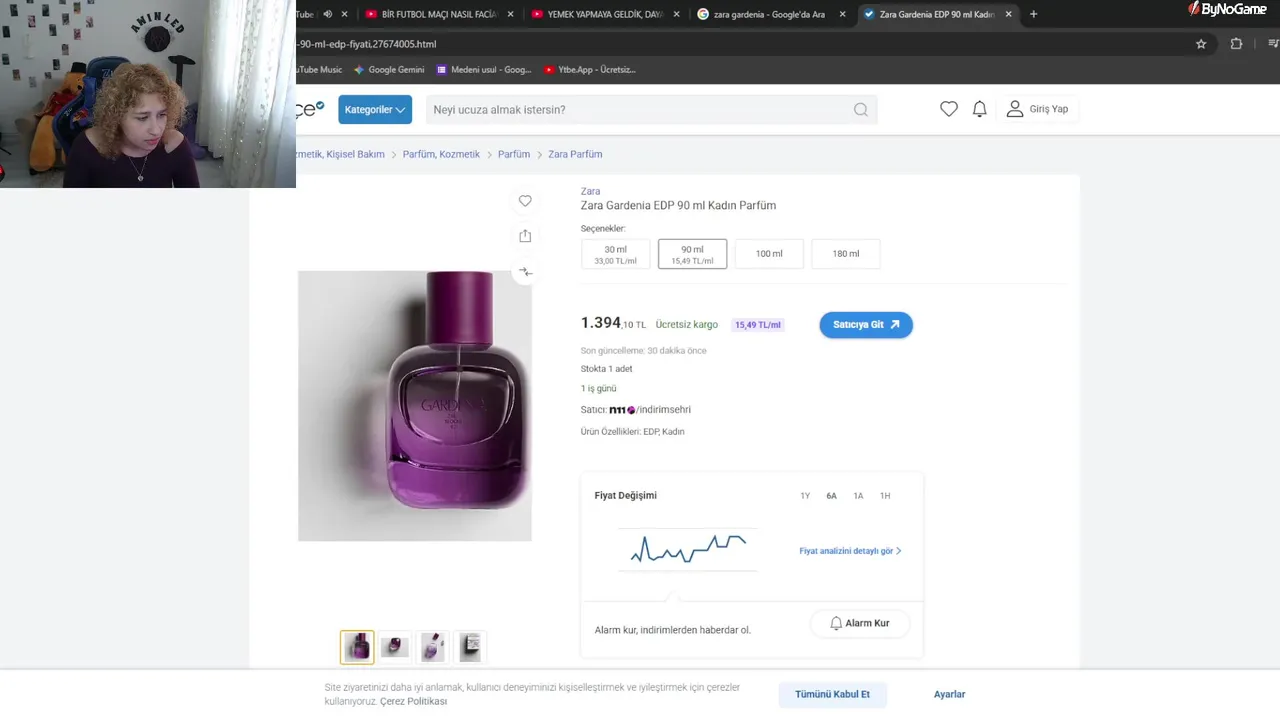Click the share icon beside the product image
This screenshot has width=1280, height=720.
tap(525, 236)
